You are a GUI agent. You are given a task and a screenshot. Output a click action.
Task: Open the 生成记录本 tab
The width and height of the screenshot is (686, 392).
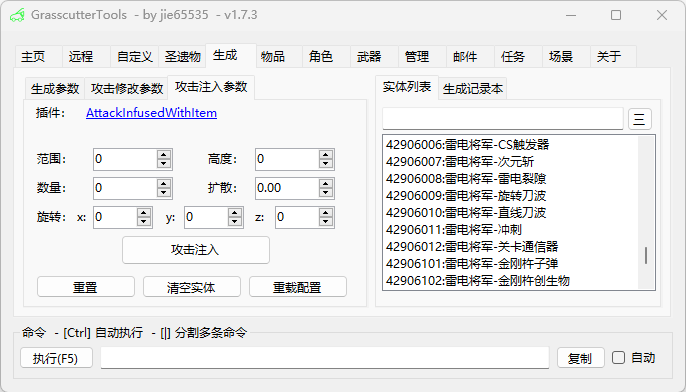[472, 89]
